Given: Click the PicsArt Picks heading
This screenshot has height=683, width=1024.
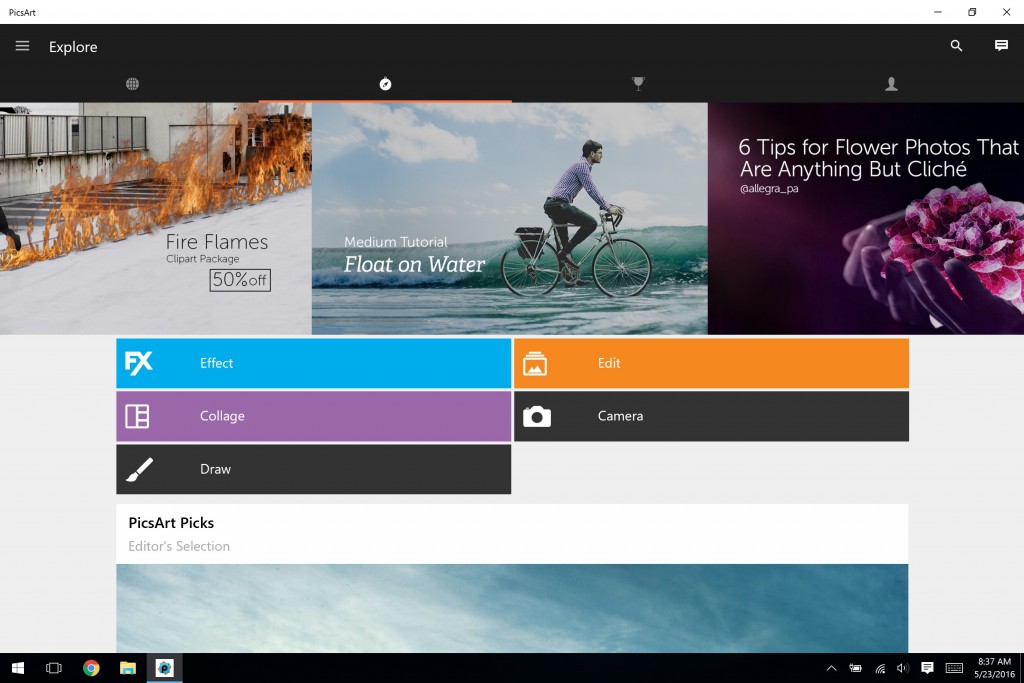Looking at the screenshot, I should (x=171, y=522).
